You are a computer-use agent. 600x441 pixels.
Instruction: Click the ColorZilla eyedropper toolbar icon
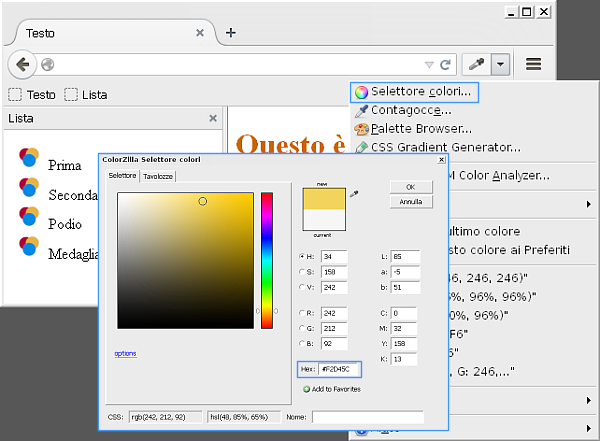(479, 64)
